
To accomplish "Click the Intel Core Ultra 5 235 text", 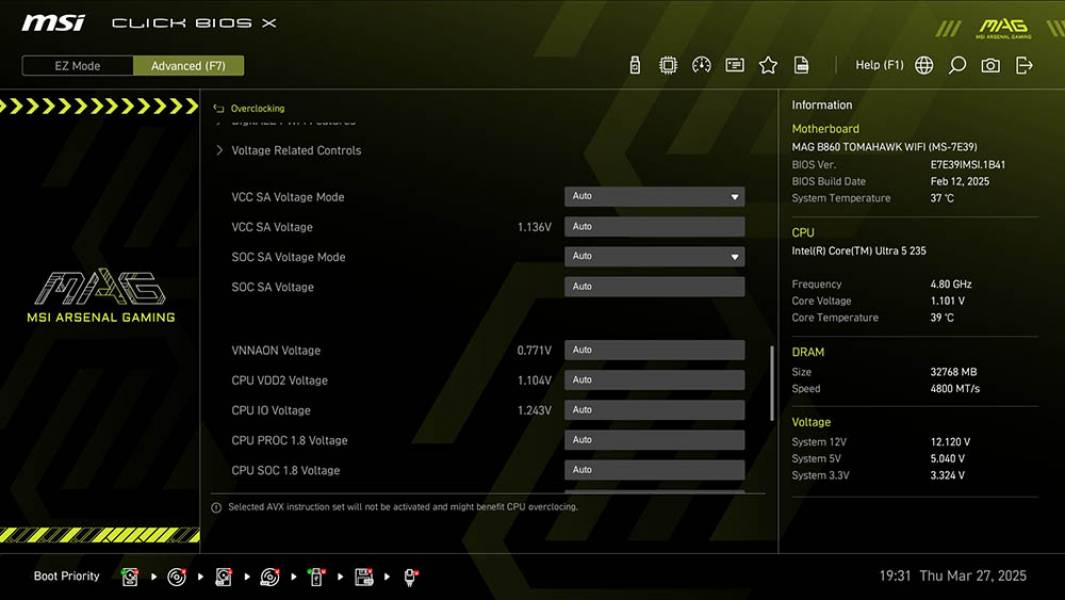I will [859, 251].
